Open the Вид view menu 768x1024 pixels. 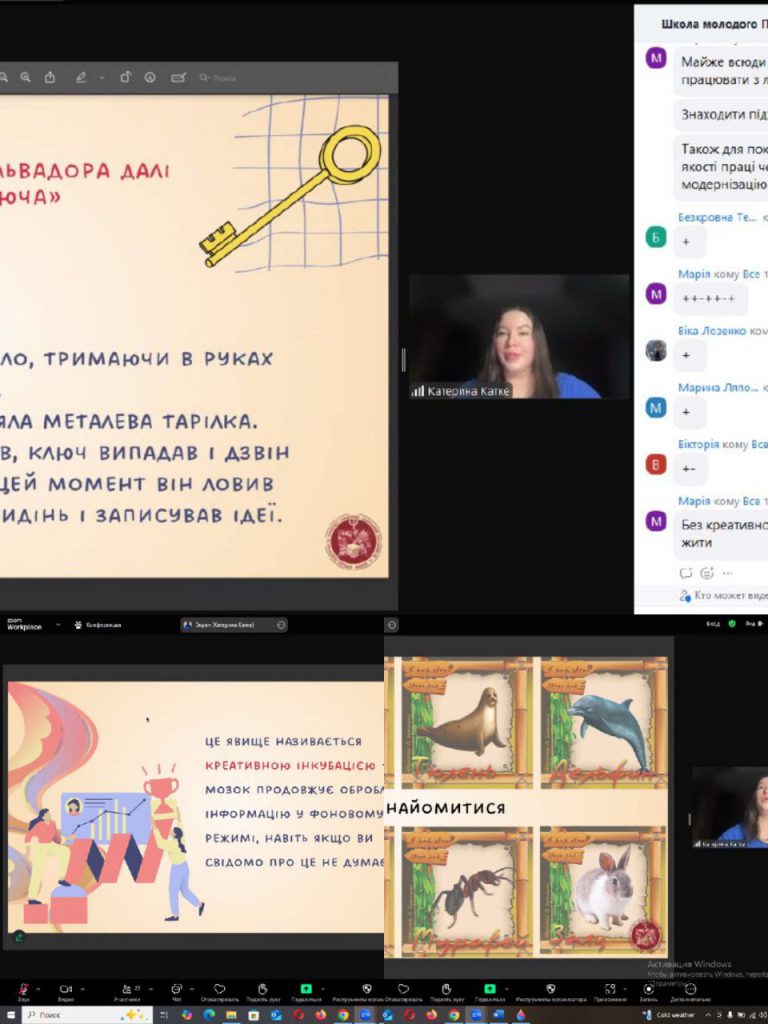coord(752,624)
